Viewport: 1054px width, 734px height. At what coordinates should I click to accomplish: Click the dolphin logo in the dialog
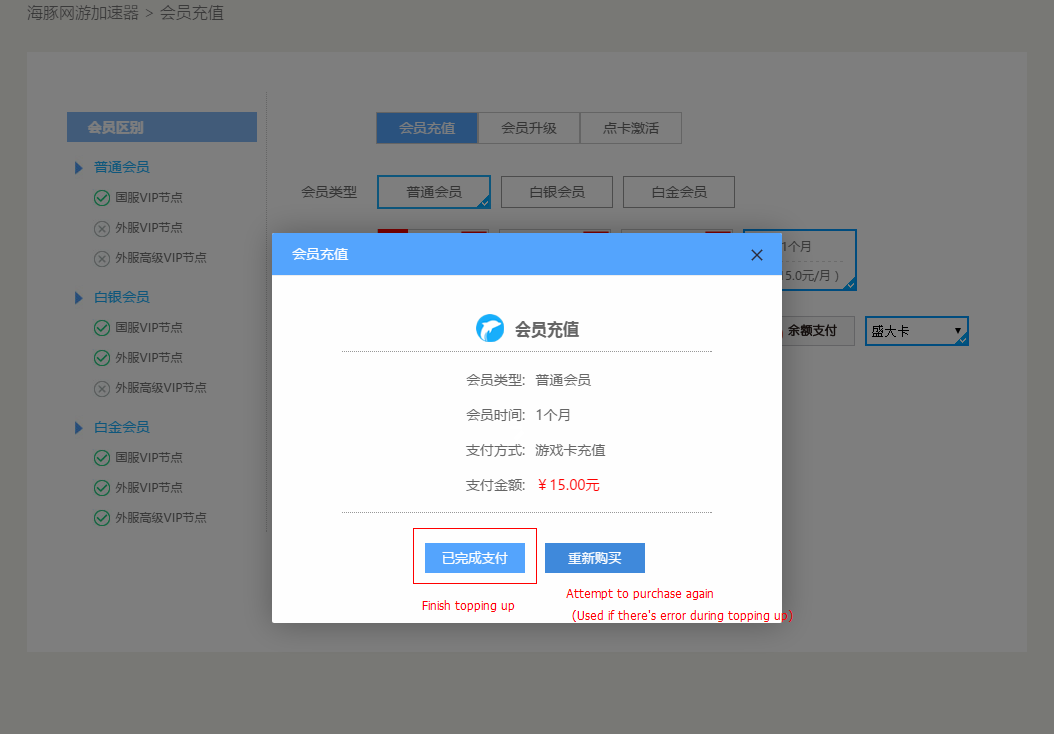490,329
